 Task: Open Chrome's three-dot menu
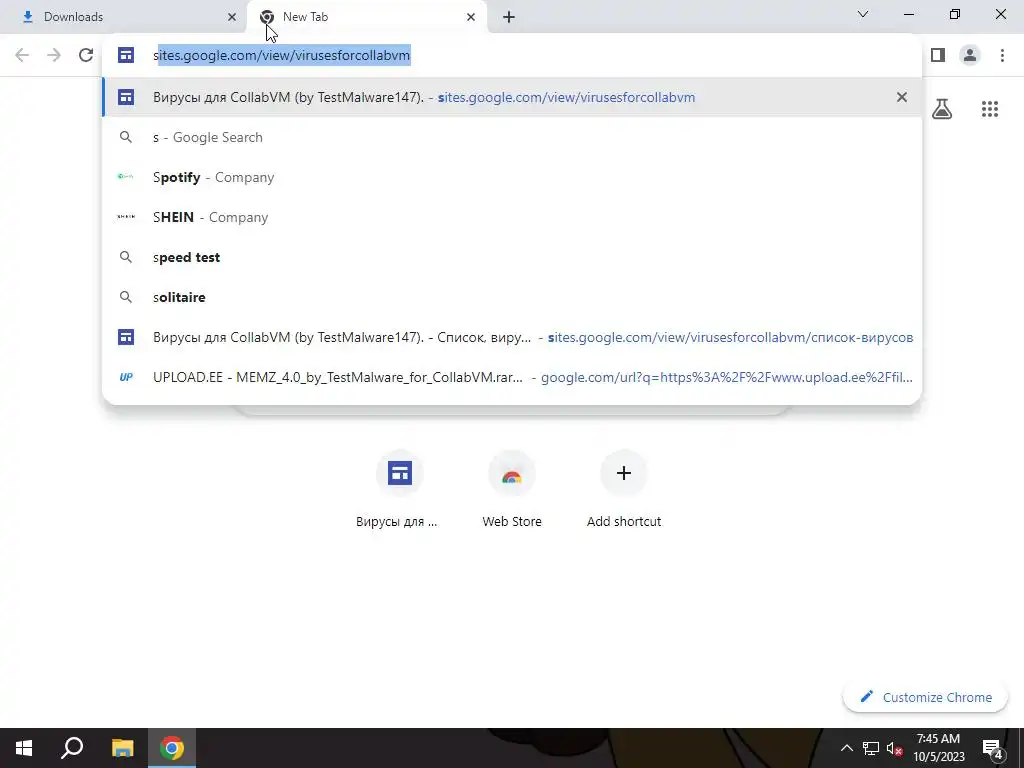[x=1002, y=55]
